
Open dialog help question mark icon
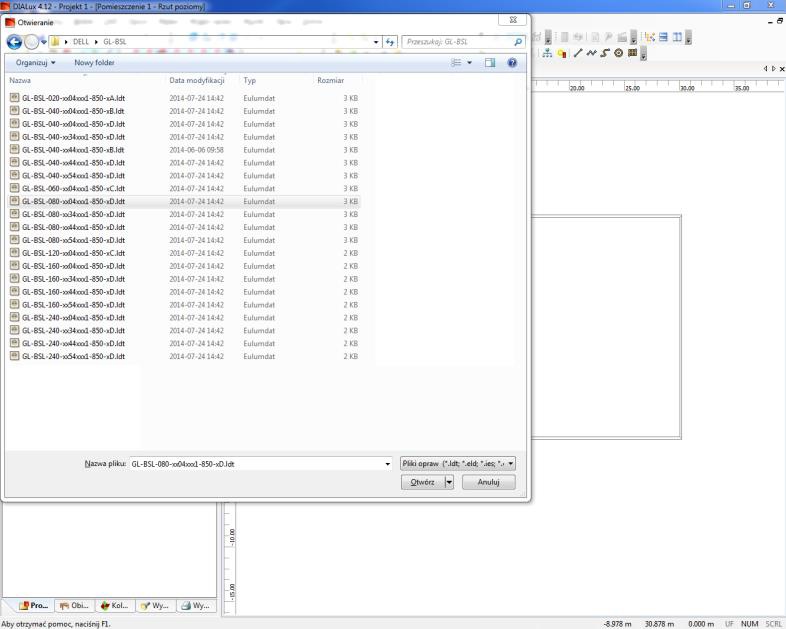pyautogui.click(x=512, y=62)
